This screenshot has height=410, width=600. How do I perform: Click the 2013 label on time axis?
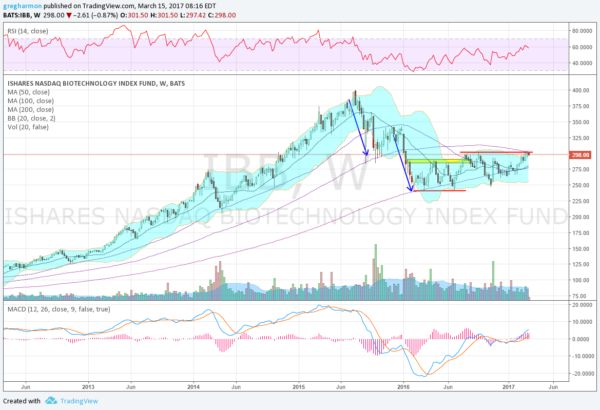point(88,387)
